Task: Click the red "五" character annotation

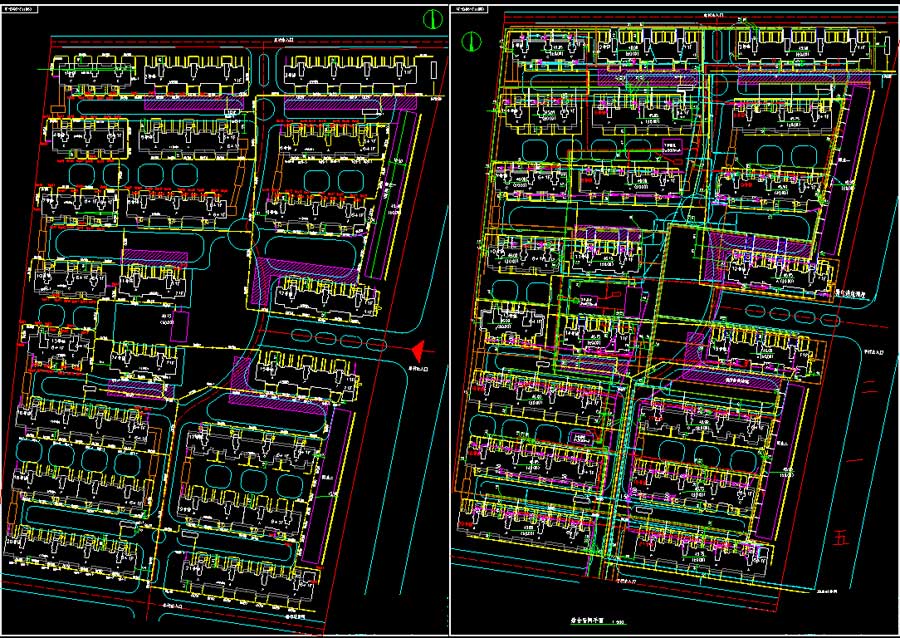Action: pos(841,538)
